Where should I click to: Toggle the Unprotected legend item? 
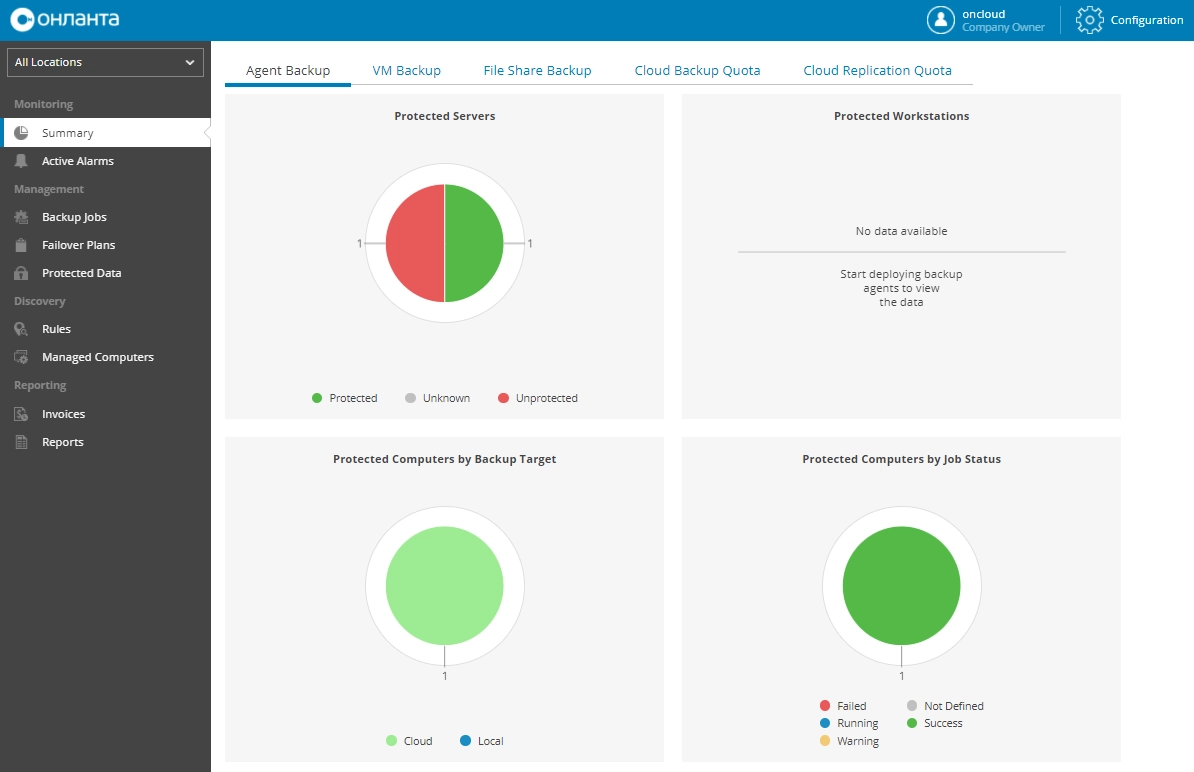pyautogui.click(x=537, y=398)
